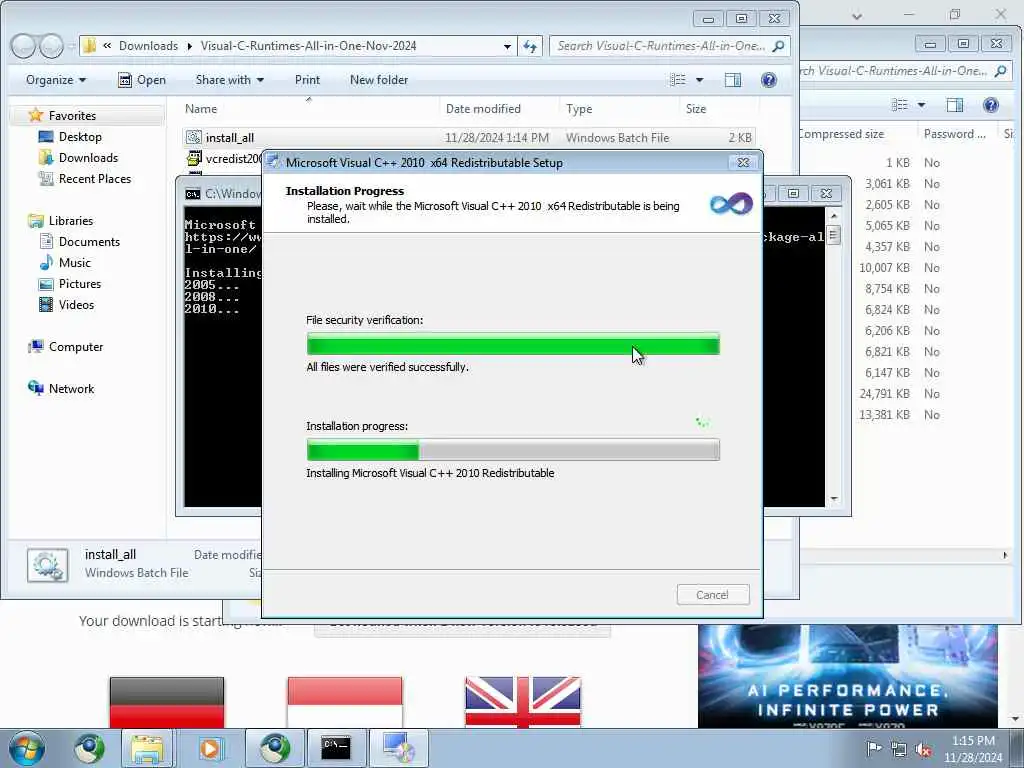Click search magnifier in back Explorer window
1024x768 pixels.
coord(1000,71)
